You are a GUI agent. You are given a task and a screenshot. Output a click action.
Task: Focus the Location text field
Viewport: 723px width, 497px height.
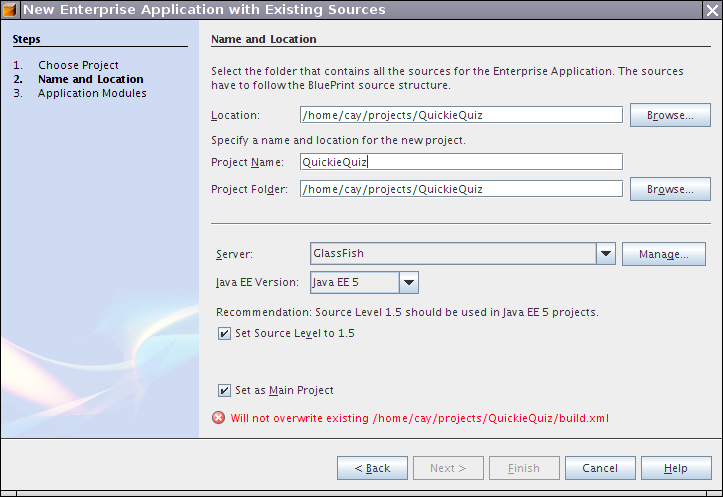461,115
